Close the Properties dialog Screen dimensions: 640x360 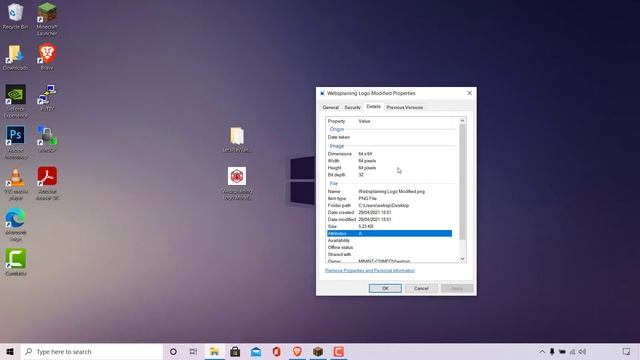click(469, 93)
